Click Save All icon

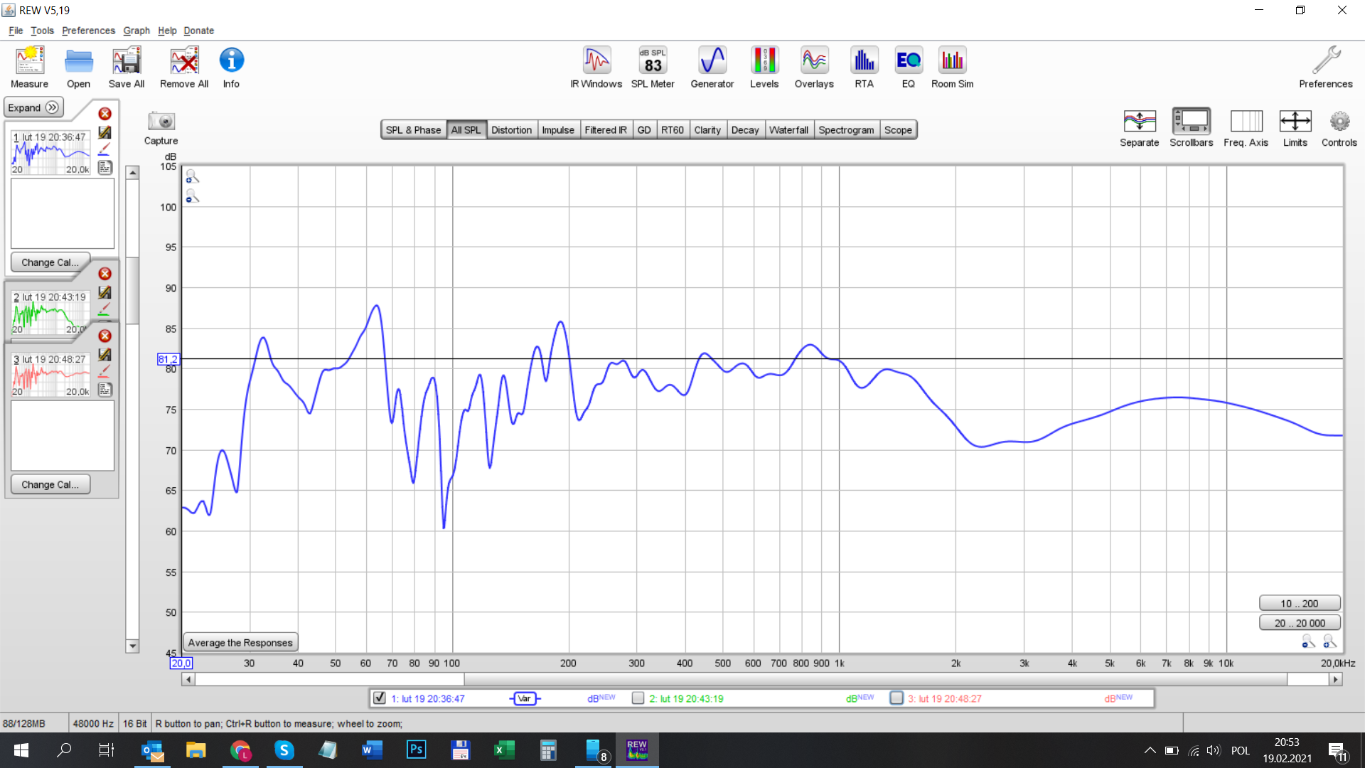[127, 61]
